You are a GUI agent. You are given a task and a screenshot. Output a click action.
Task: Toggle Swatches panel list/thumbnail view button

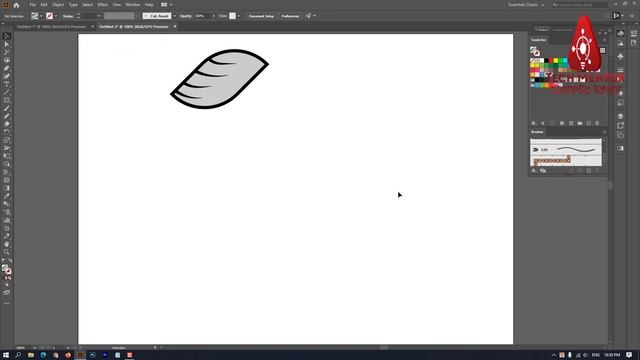(x=602, y=51)
